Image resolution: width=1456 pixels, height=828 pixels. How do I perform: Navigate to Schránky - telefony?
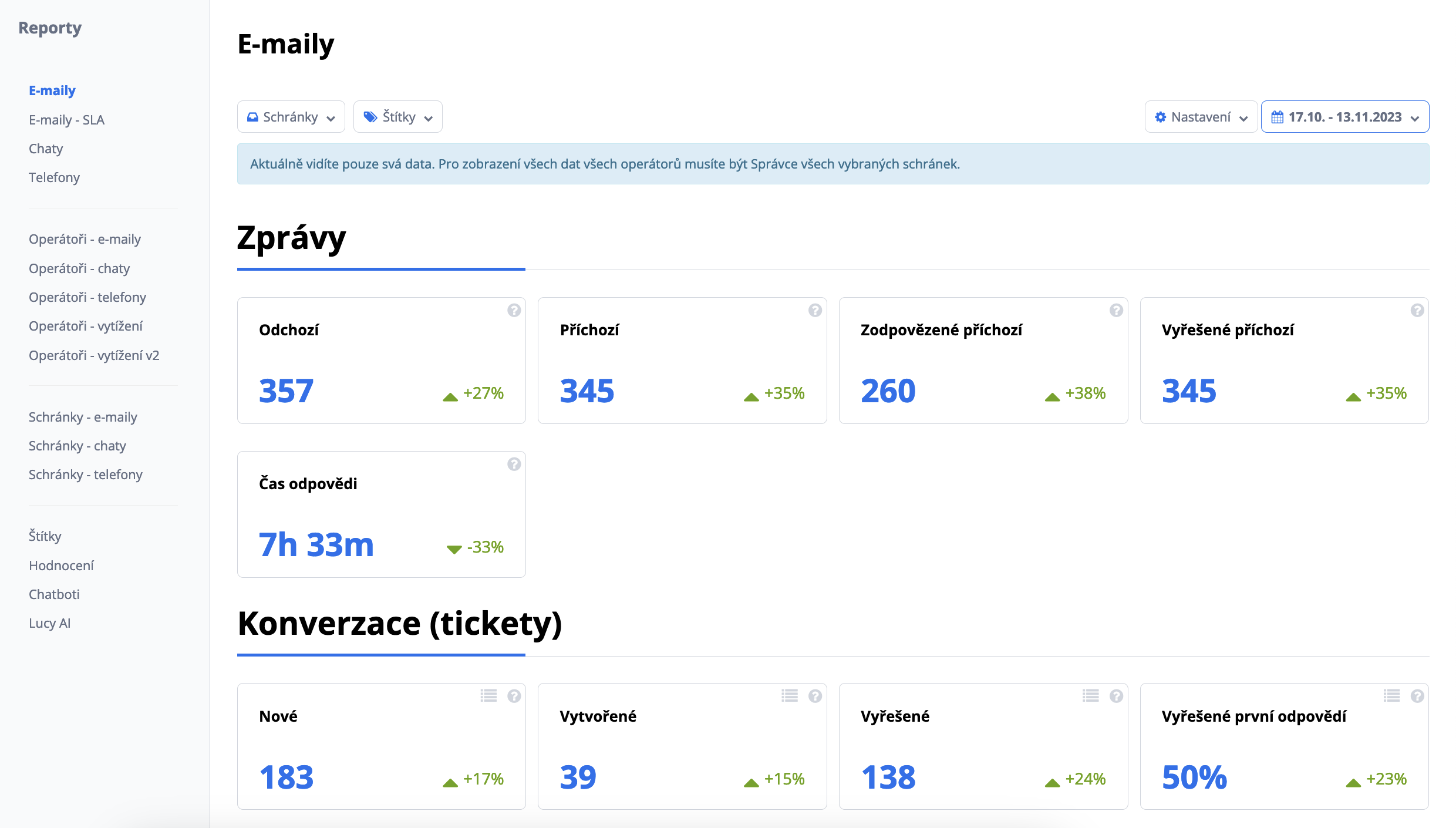(x=85, y=474)
